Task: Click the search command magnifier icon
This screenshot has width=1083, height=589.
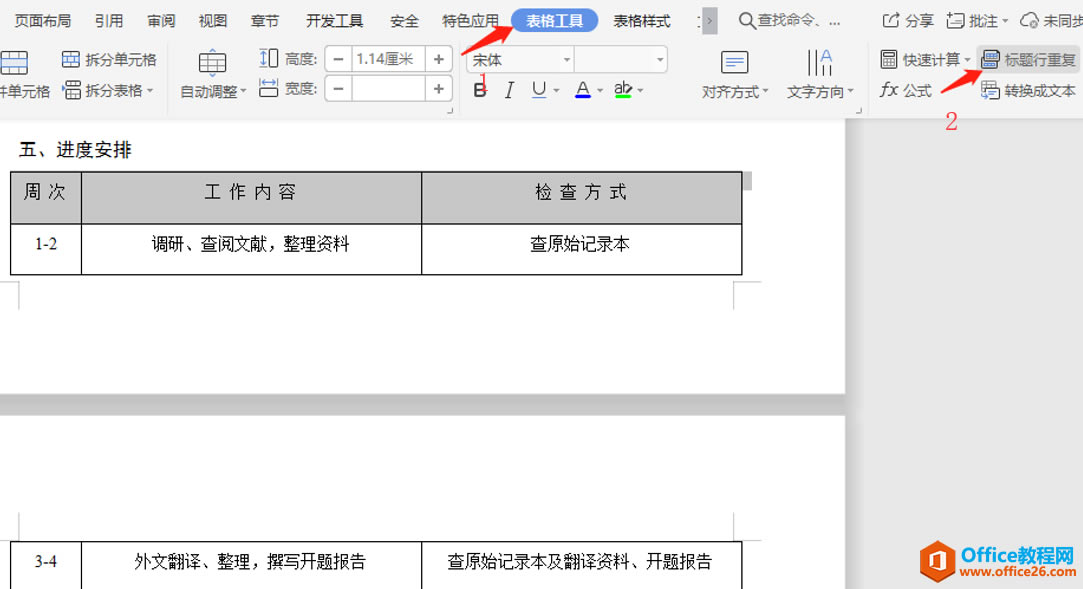Action: click(747, 21)
